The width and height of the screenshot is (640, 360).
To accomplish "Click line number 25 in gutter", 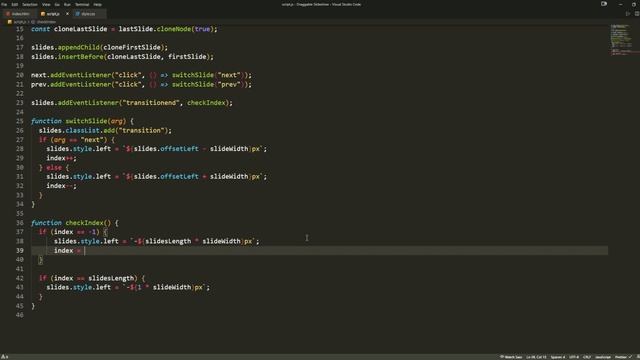I will [x=20, y=121].
